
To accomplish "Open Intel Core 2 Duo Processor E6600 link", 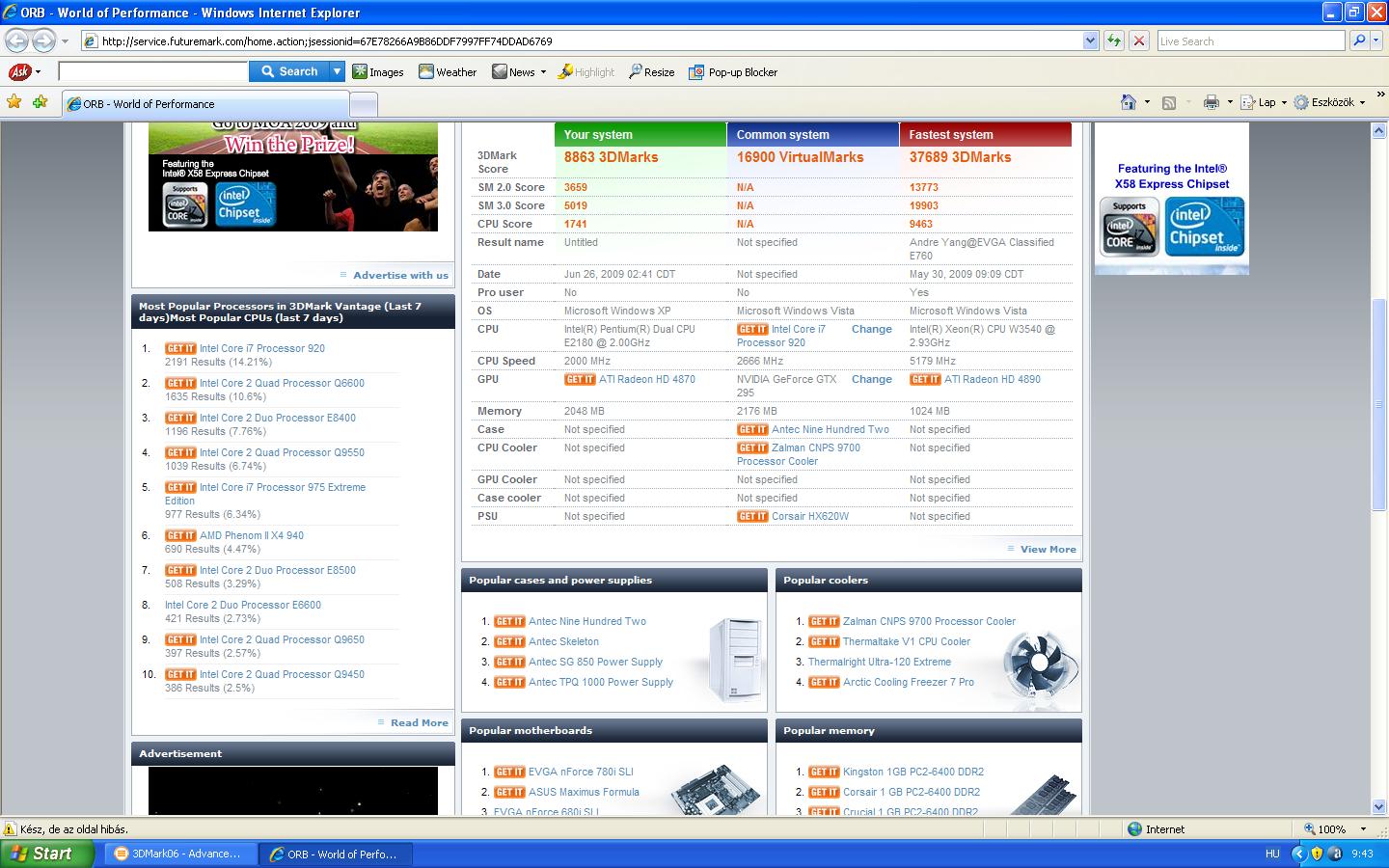I will click(x=243, y=605).
